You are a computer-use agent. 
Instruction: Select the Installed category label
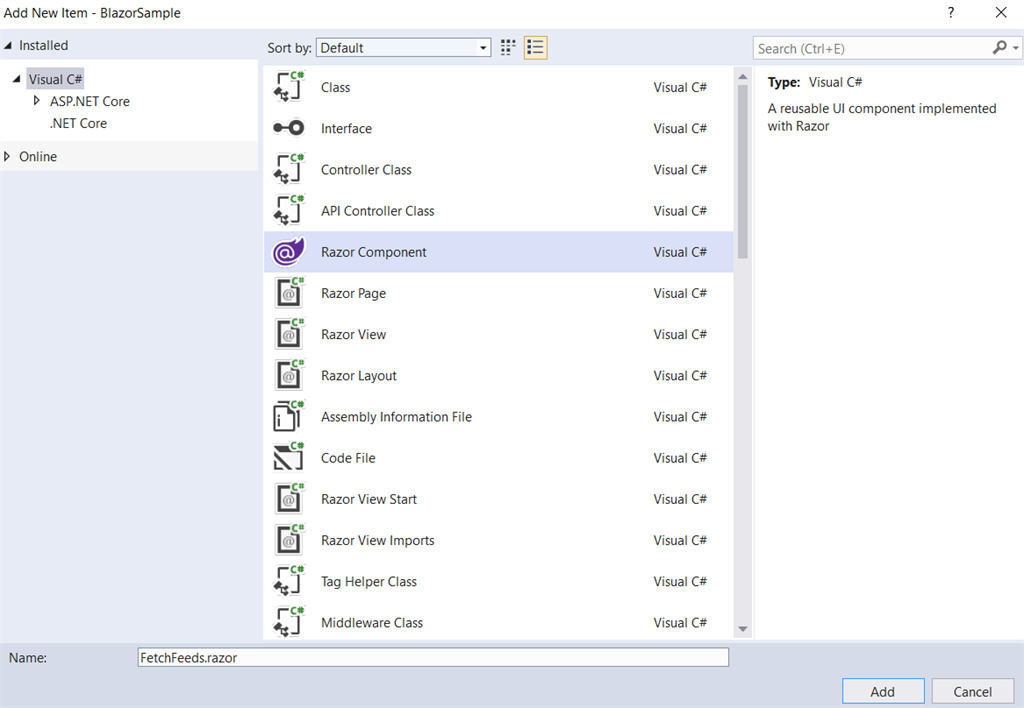coord(43,46)
